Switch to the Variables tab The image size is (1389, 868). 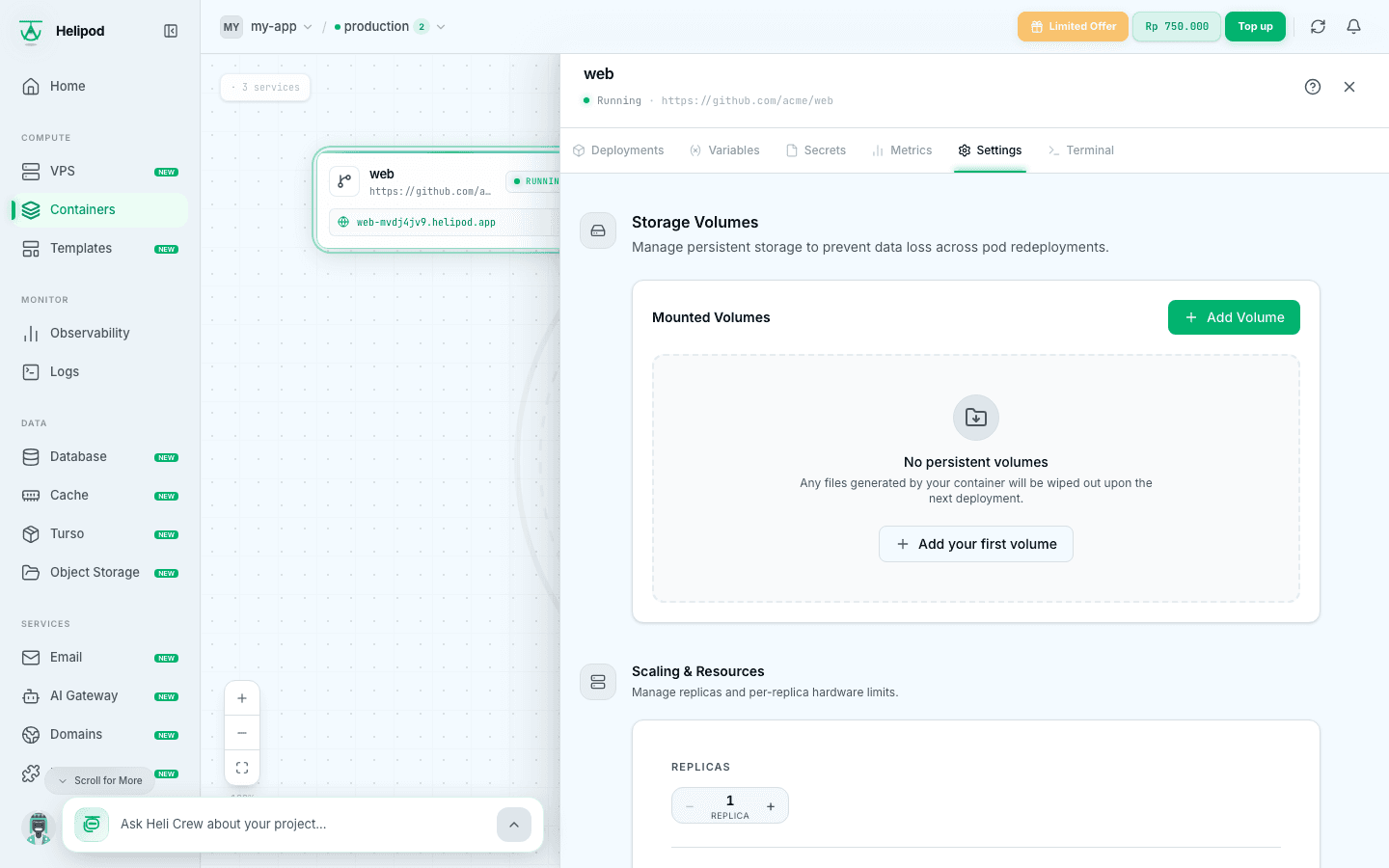coord(724,150)
